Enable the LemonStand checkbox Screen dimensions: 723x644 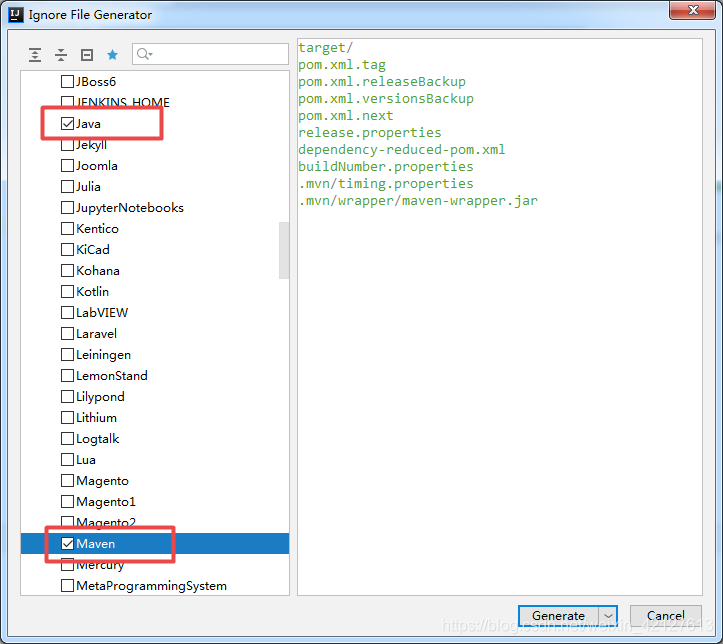tap(67, 375)
